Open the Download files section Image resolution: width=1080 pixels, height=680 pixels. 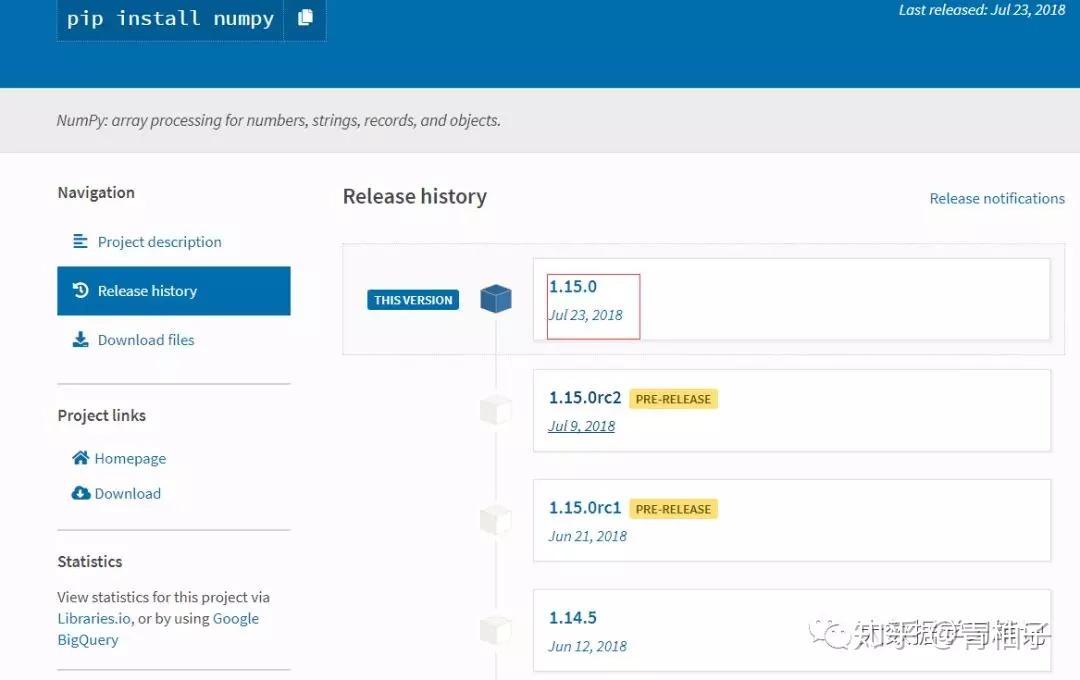click(x=144, y=339)
